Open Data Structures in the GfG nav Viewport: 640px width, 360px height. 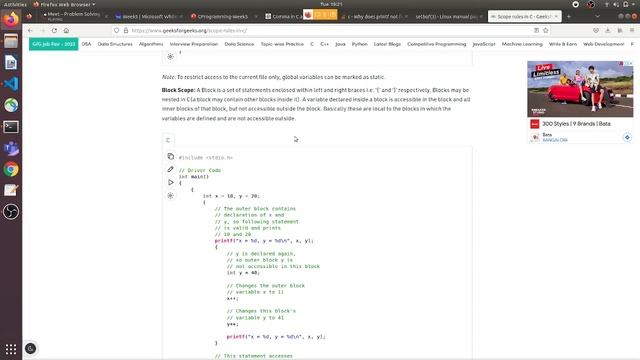tap(115, 44)
